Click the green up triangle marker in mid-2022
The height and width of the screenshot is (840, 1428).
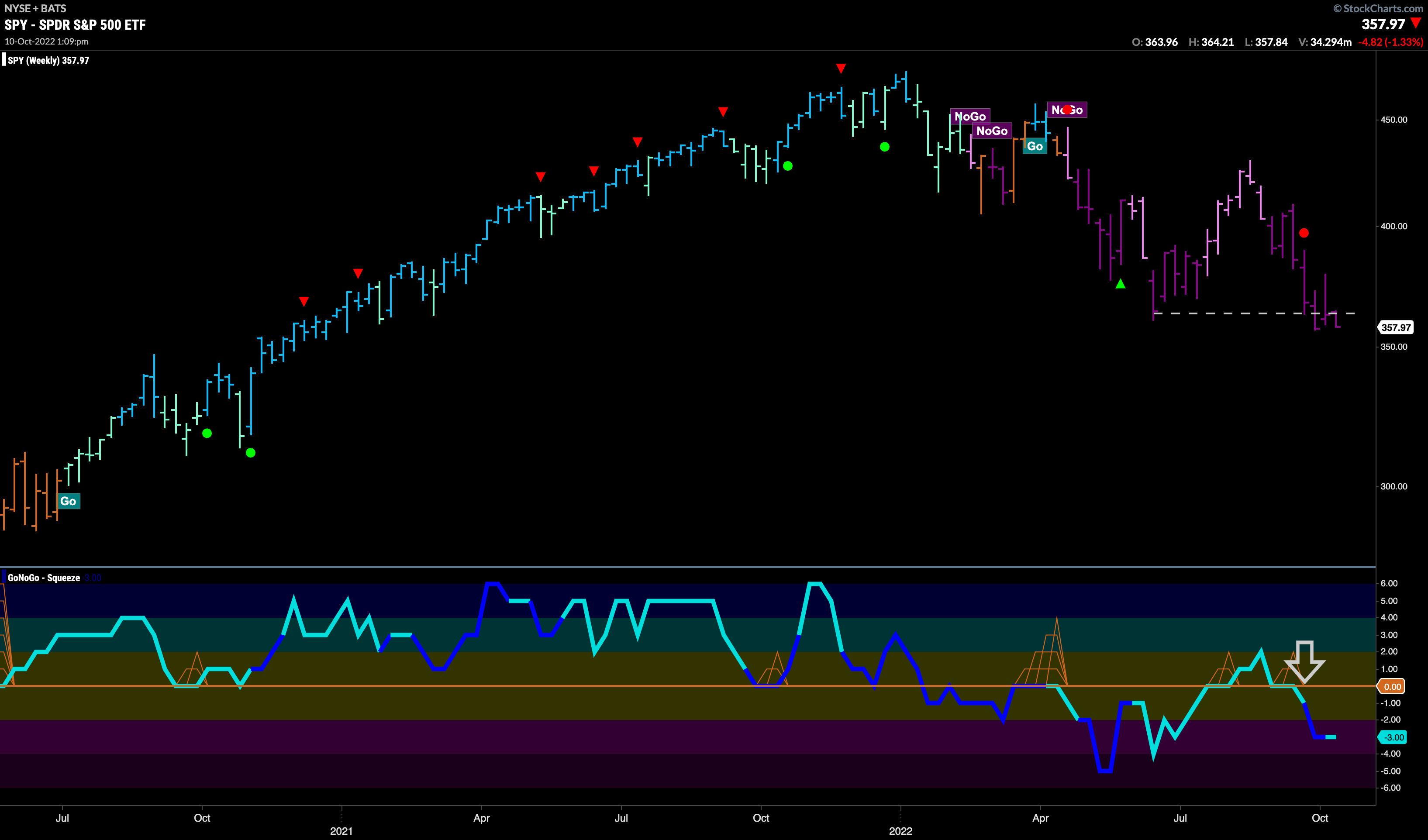pos(1120,283)
